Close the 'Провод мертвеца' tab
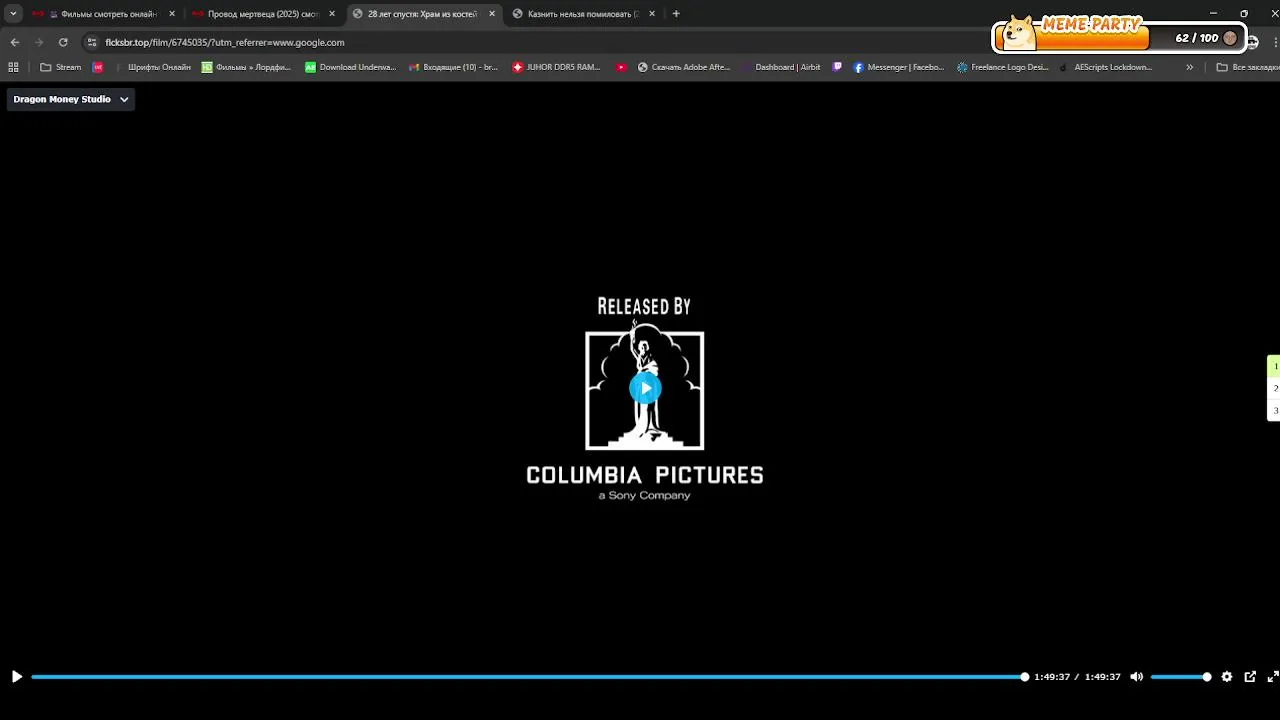 (332, 14)
